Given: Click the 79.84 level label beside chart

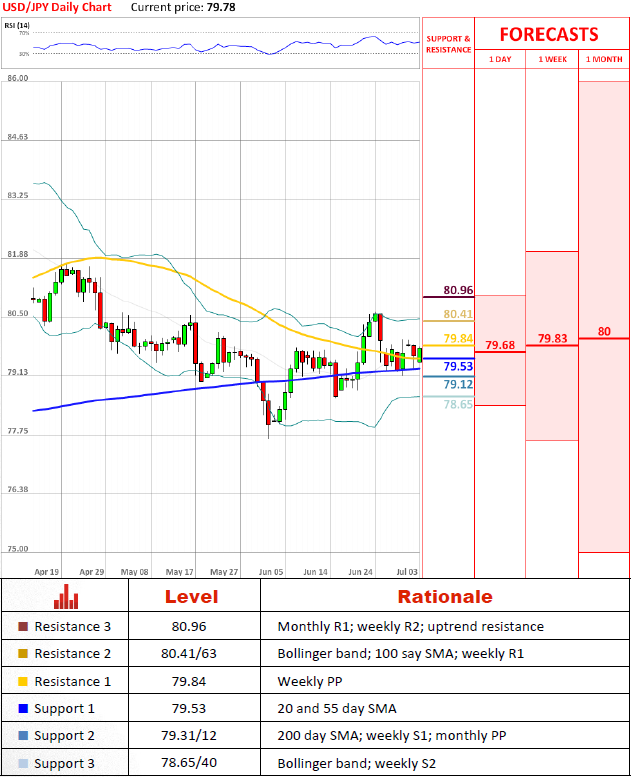Looking at the screenshot, I should click(x=458, y=338).
